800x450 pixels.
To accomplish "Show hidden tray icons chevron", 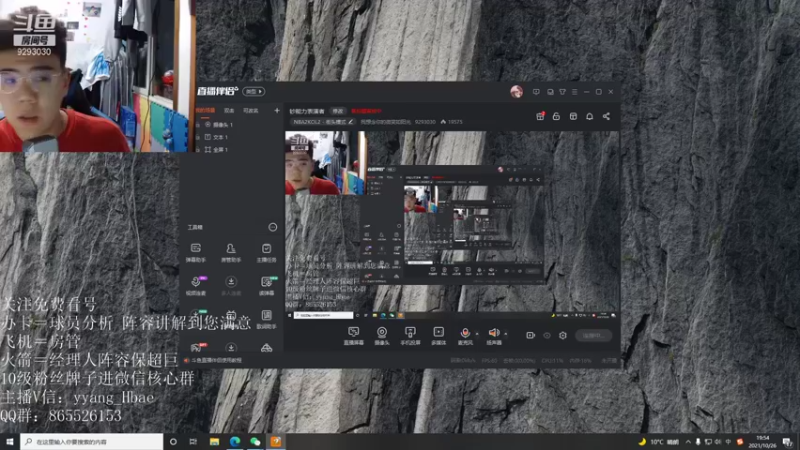I will click(x=688, y=442).
